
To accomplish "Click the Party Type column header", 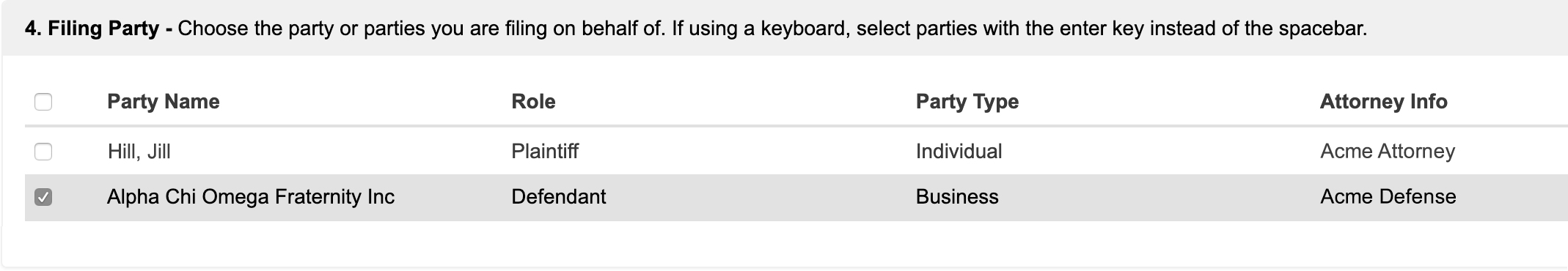I will [x=967, y=101].
